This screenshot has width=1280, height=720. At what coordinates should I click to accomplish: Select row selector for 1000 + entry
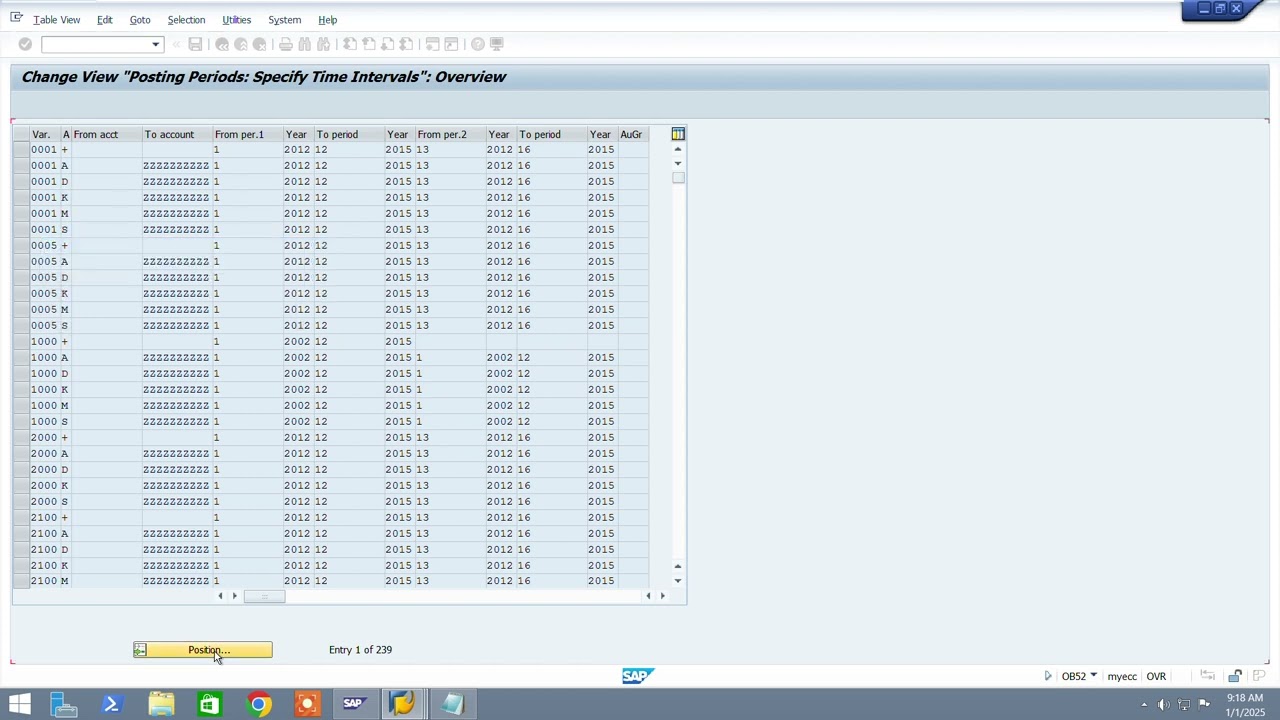[21, 342]
